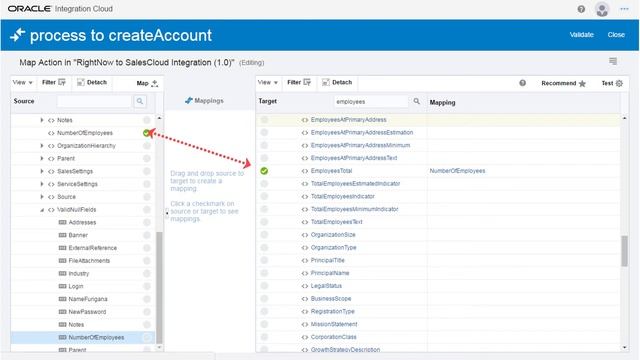Click field icon next to Banner
Viewport: 640px width, 360px height.
coord(62,235)
